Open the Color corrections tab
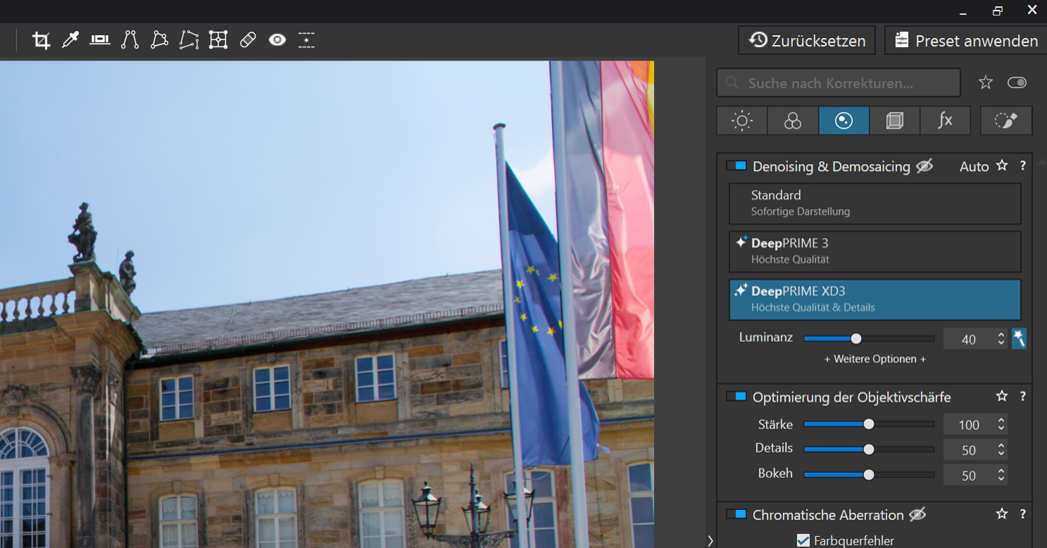The image size is (1047, 548). [792, 121]
